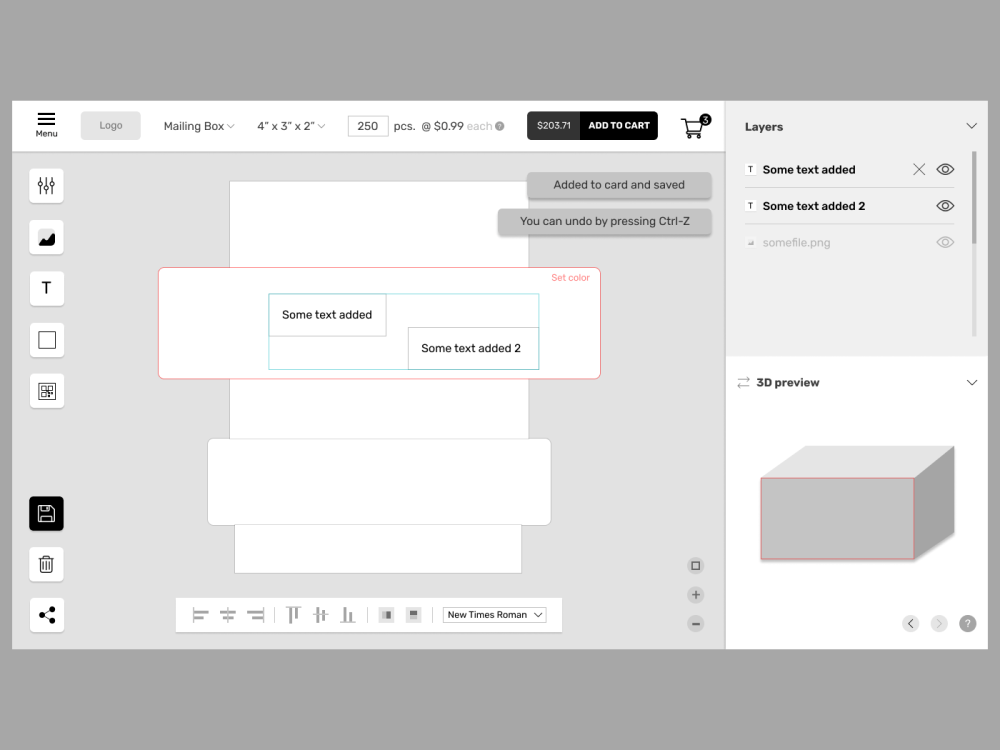This screenshot has height=750, width=1000.
Task: Click the 'Set color' link
Action: pyautogui.click(x=571, y=277)
